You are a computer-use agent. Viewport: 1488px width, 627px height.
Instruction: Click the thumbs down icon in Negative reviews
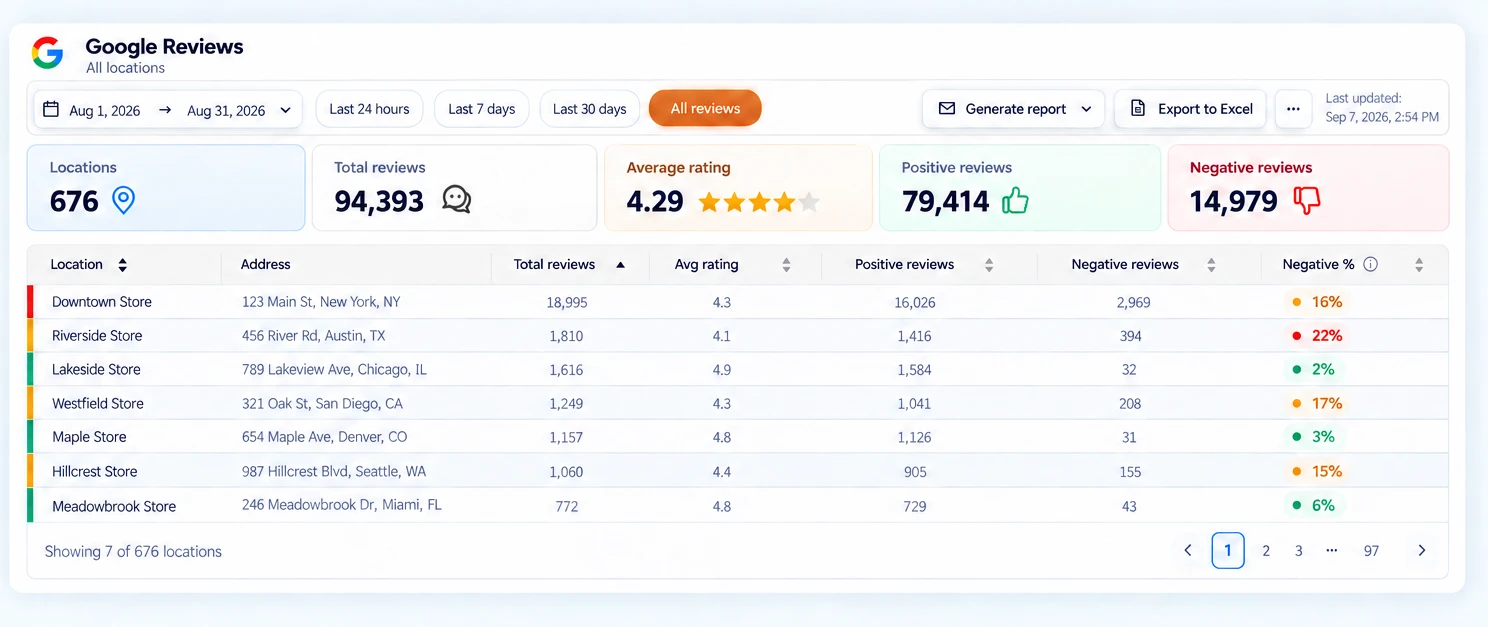pyautogui.click(x=1307, y=200)
